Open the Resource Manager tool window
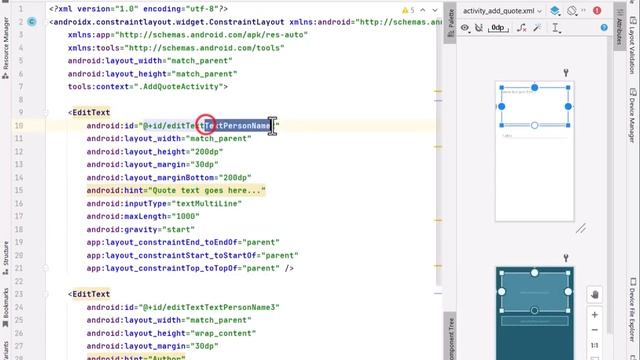 point(6,48)
